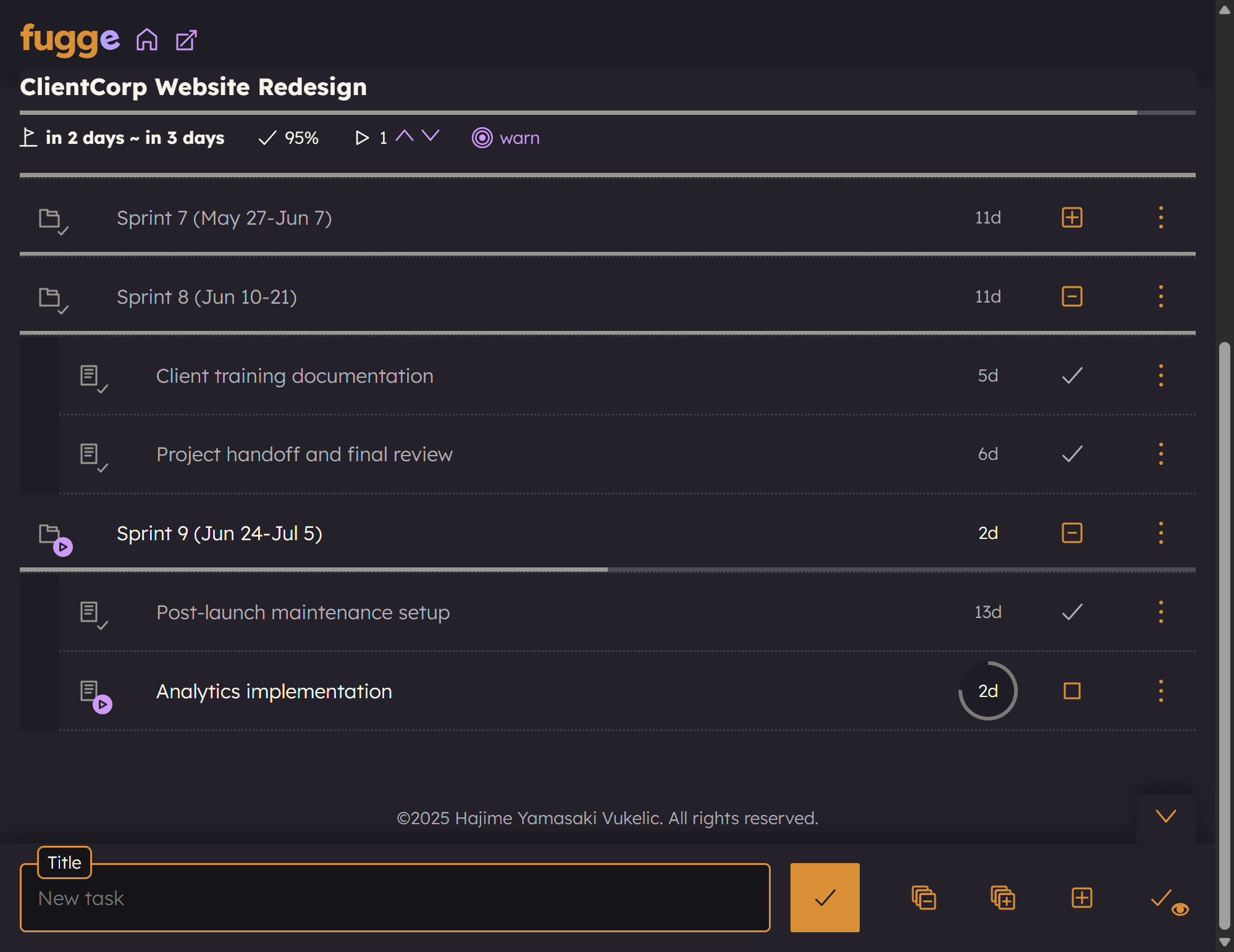Click the warn target icon

(x=482, y=138)
